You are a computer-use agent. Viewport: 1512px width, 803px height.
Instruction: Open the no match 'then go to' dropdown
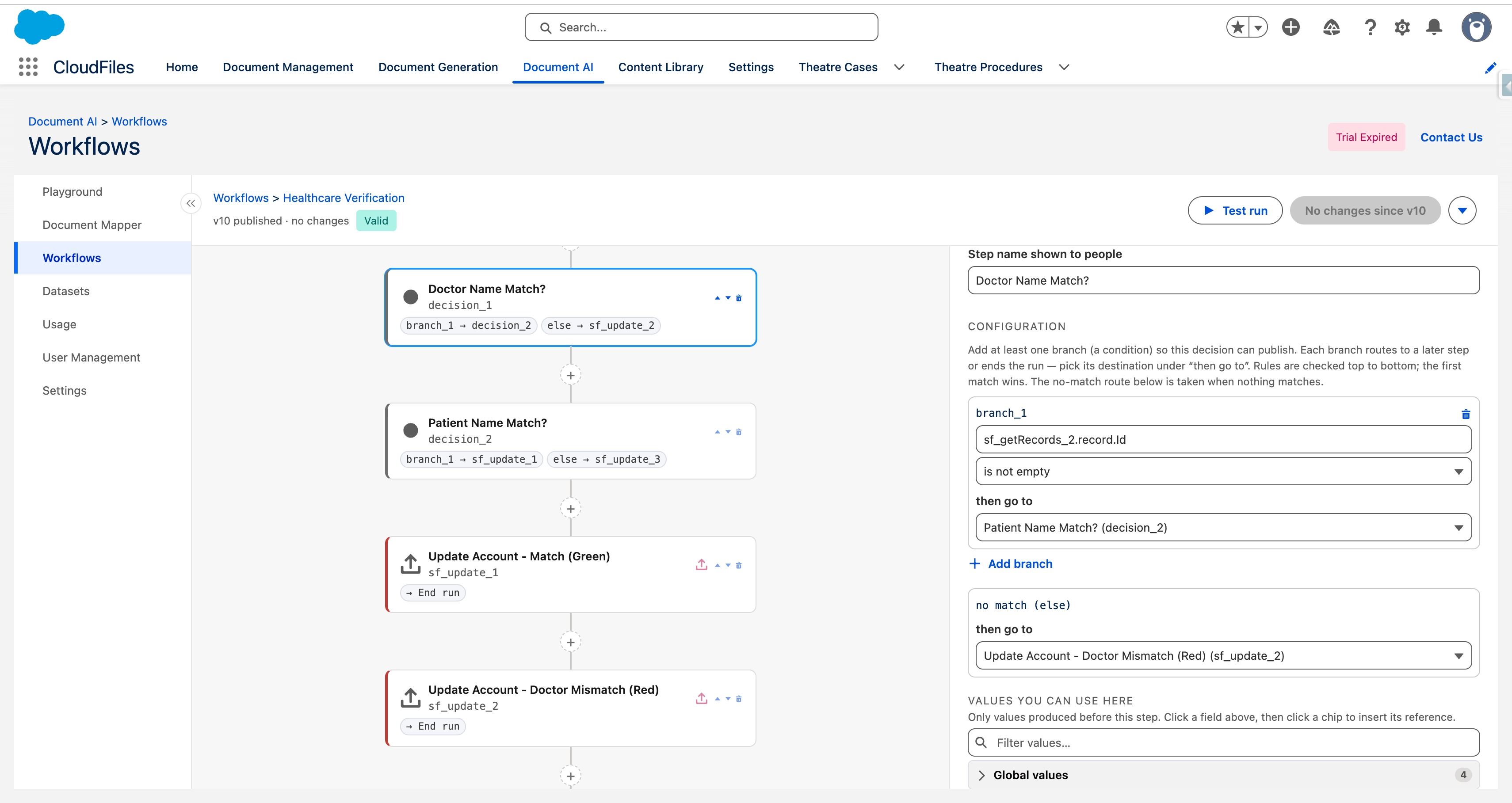click(1223, 656)
